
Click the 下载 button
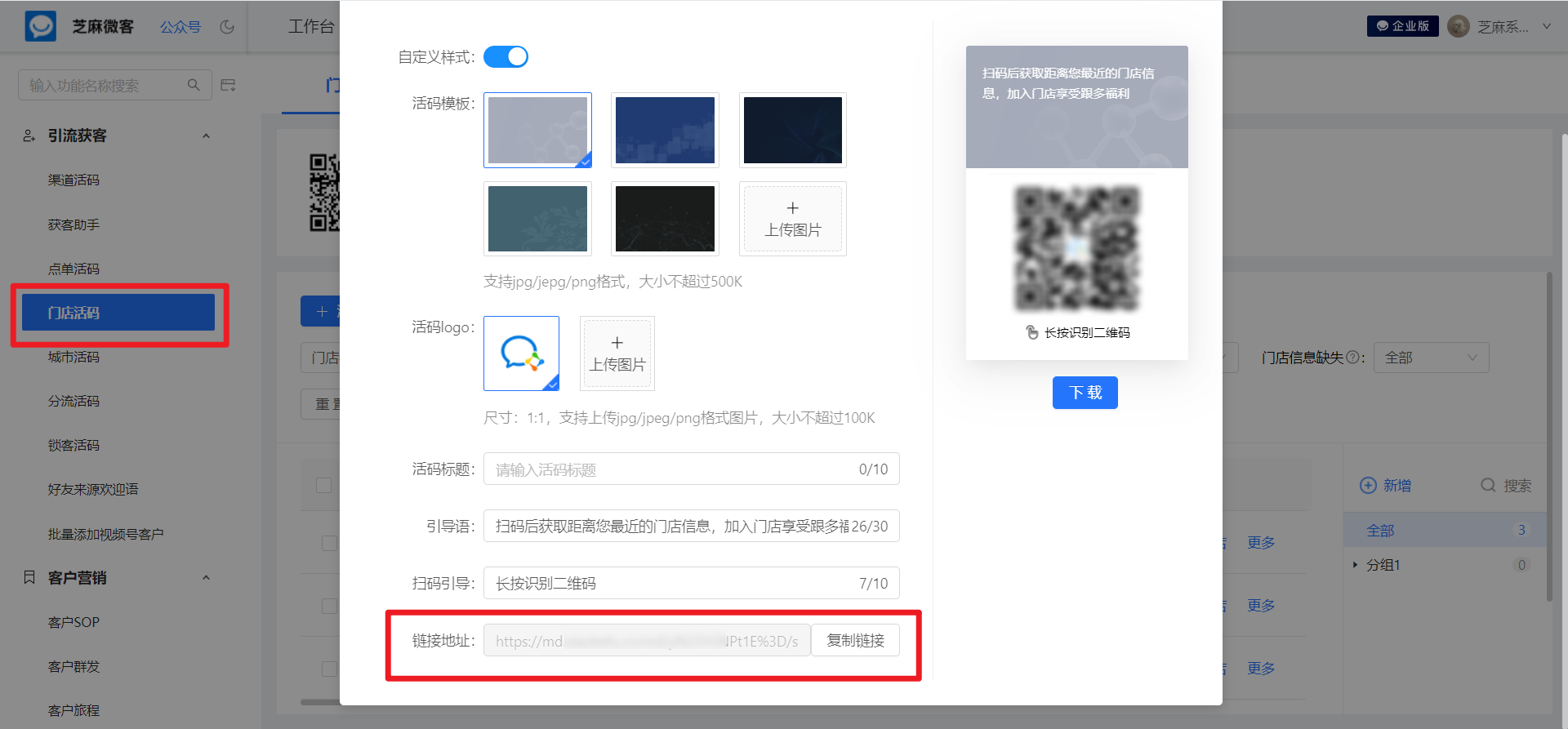click(1085, 393)
